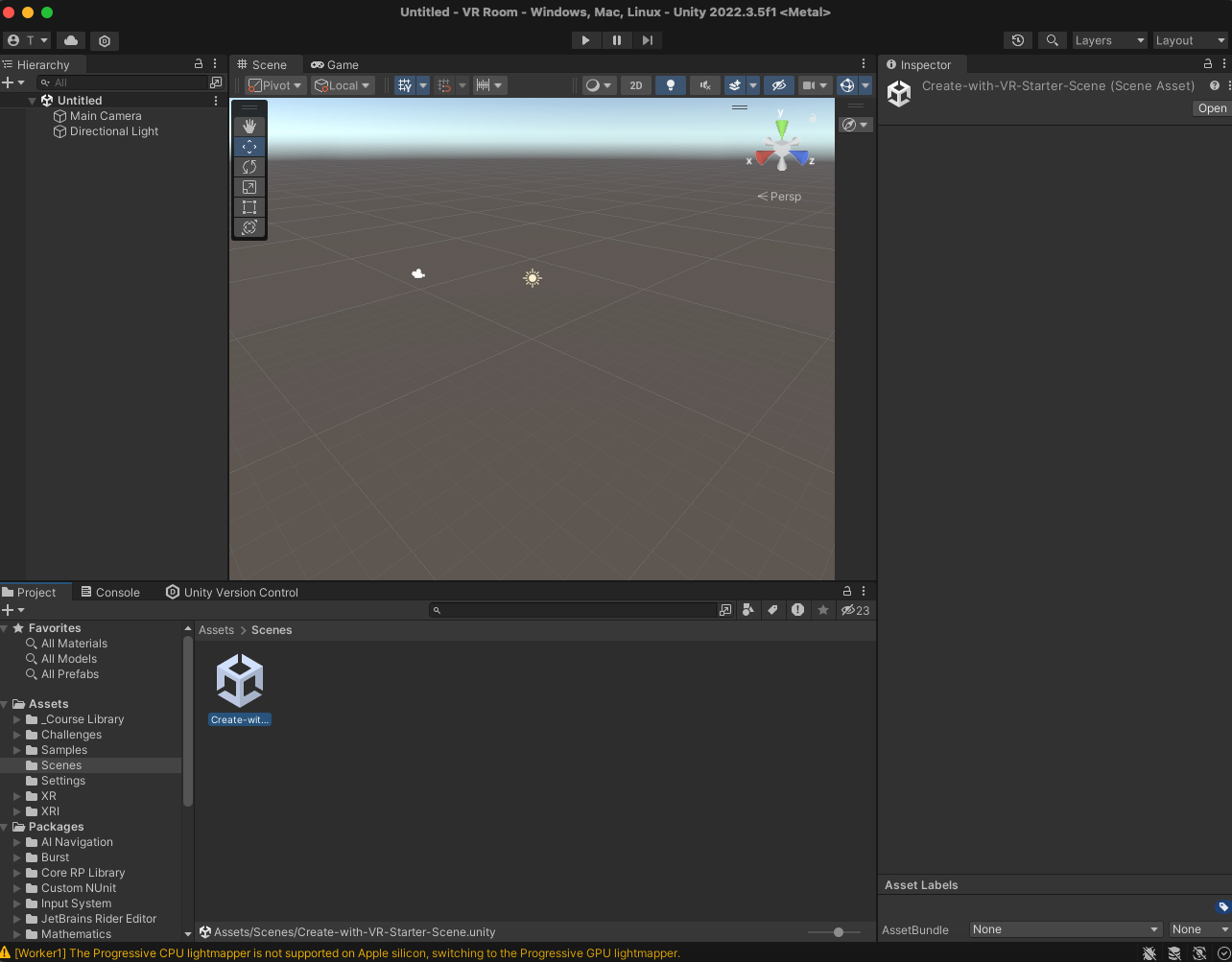The height and width of the screenshot is (962, 1232).
Task: Open Undo History button
Action: point(1018,40)
